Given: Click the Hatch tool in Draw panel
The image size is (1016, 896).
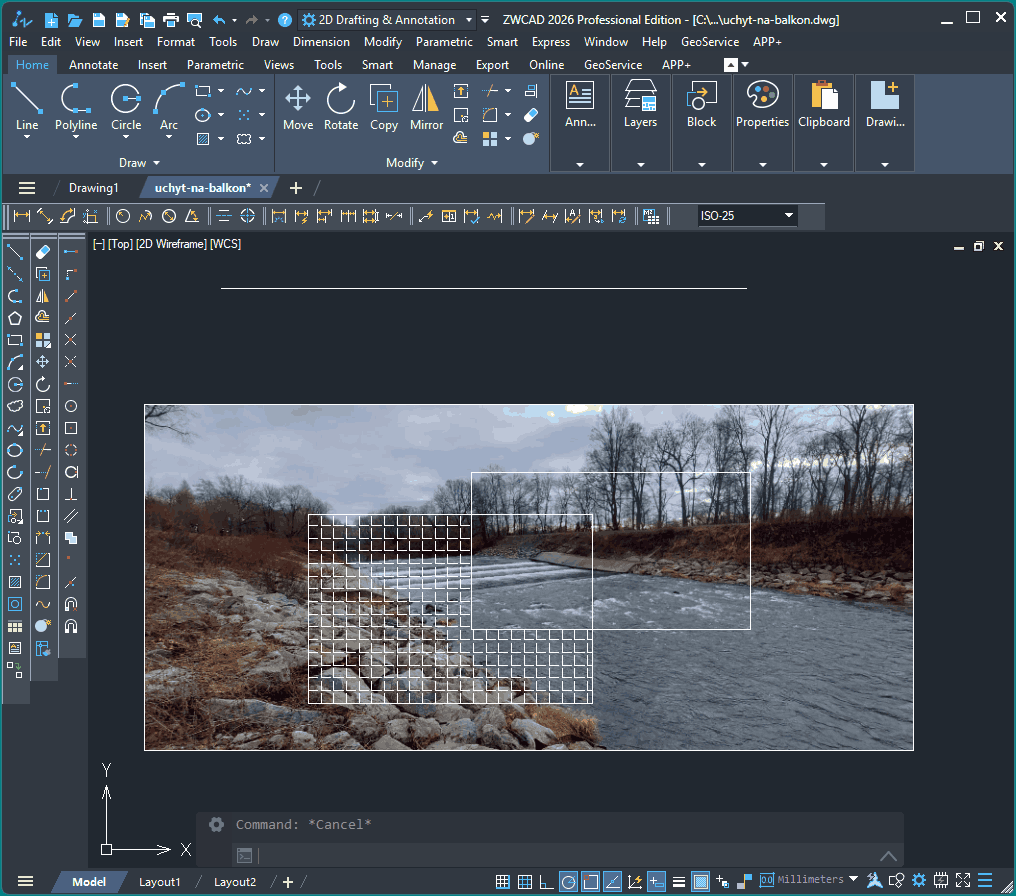Looking at the screenshot, I should pos(203,139).
